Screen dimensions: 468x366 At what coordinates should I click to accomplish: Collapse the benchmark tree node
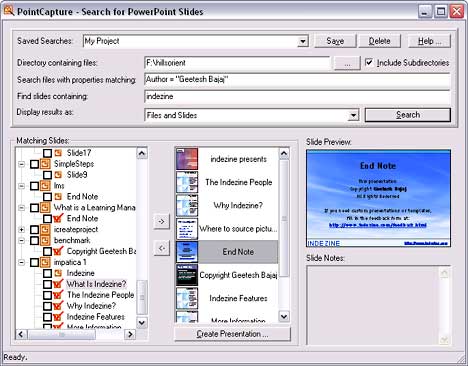pos(22,241)
